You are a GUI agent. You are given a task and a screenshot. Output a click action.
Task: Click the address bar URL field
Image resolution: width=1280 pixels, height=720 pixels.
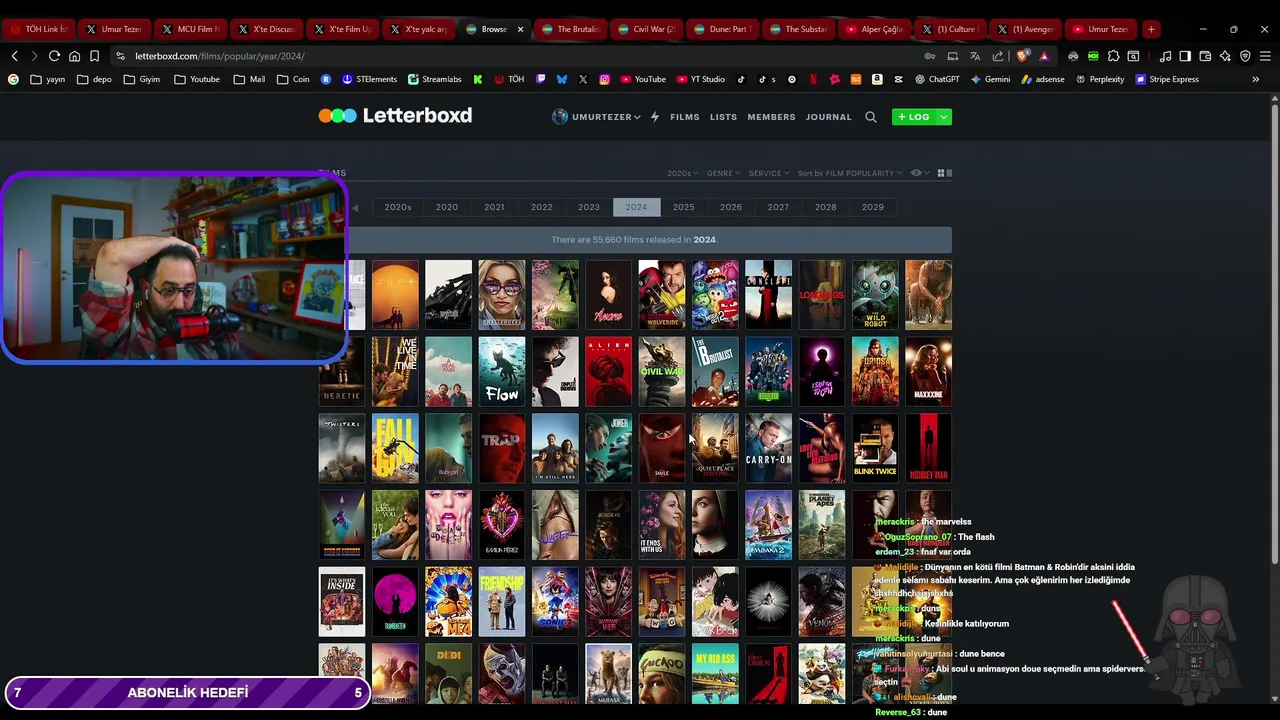(520, 56)
